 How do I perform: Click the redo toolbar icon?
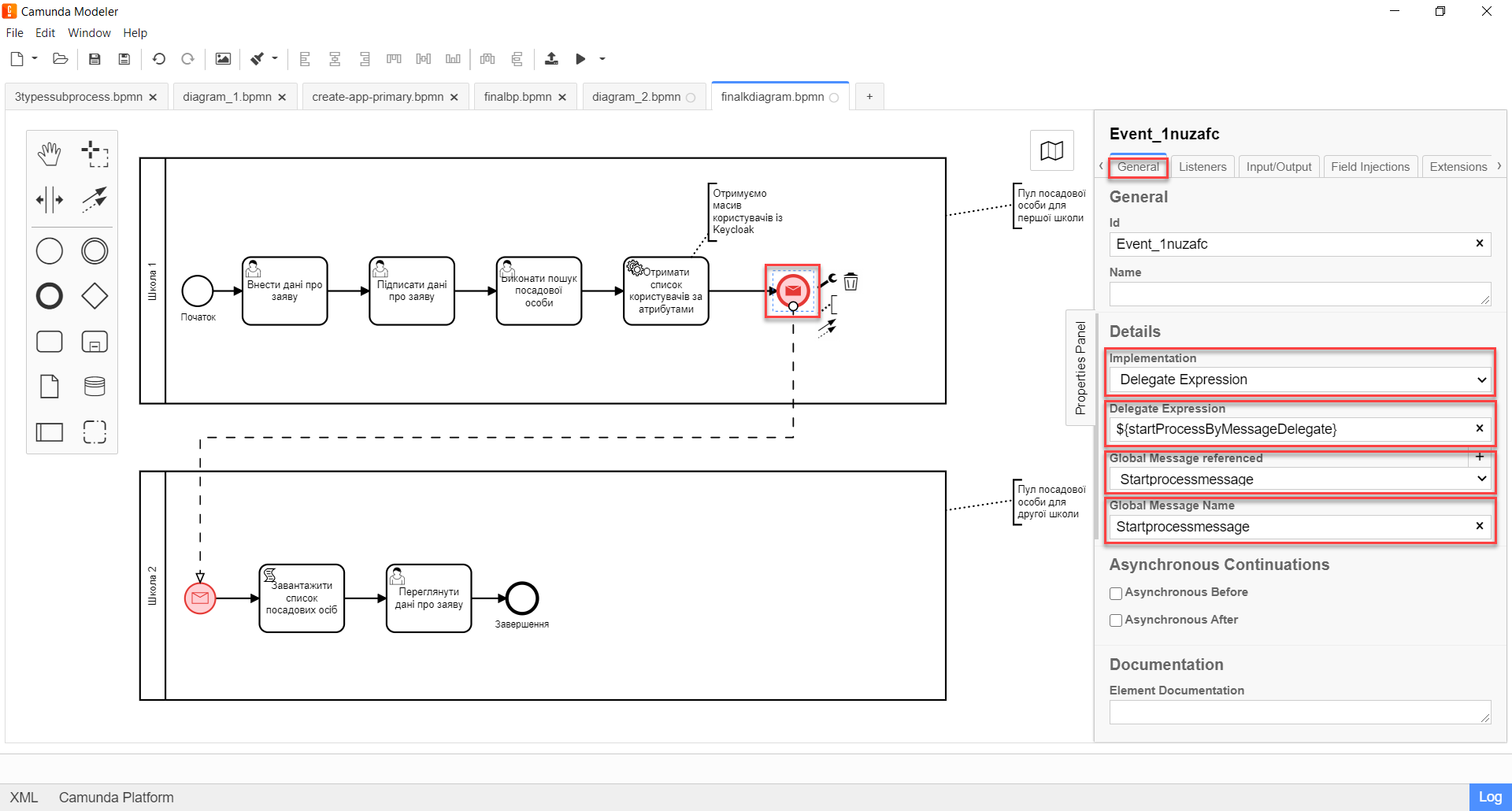coord(187,59)
